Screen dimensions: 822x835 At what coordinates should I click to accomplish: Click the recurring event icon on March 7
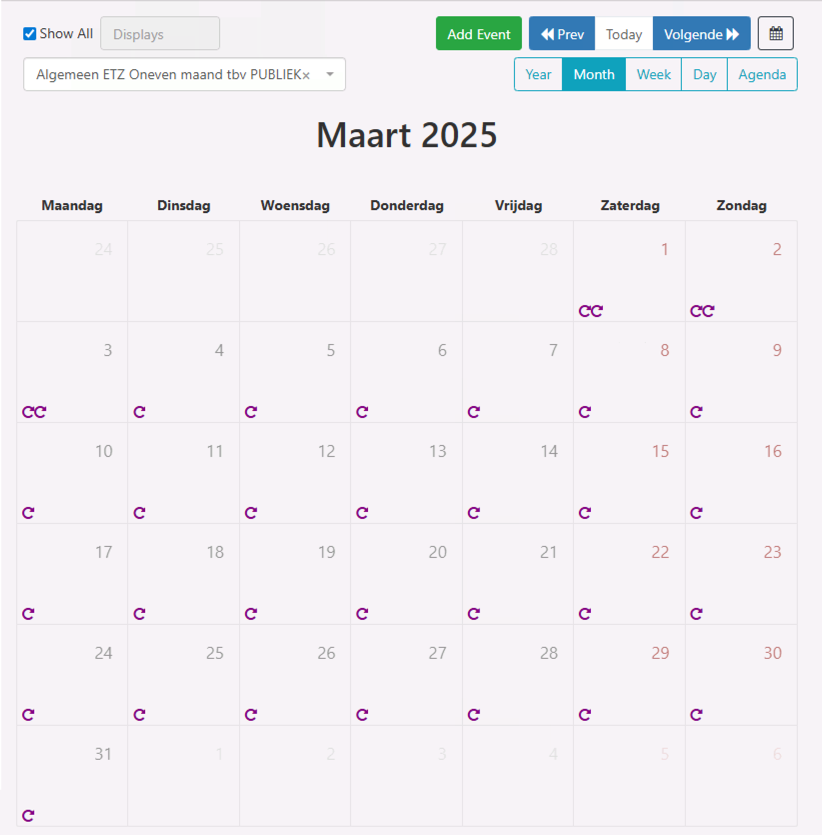(x=474, y=412)
